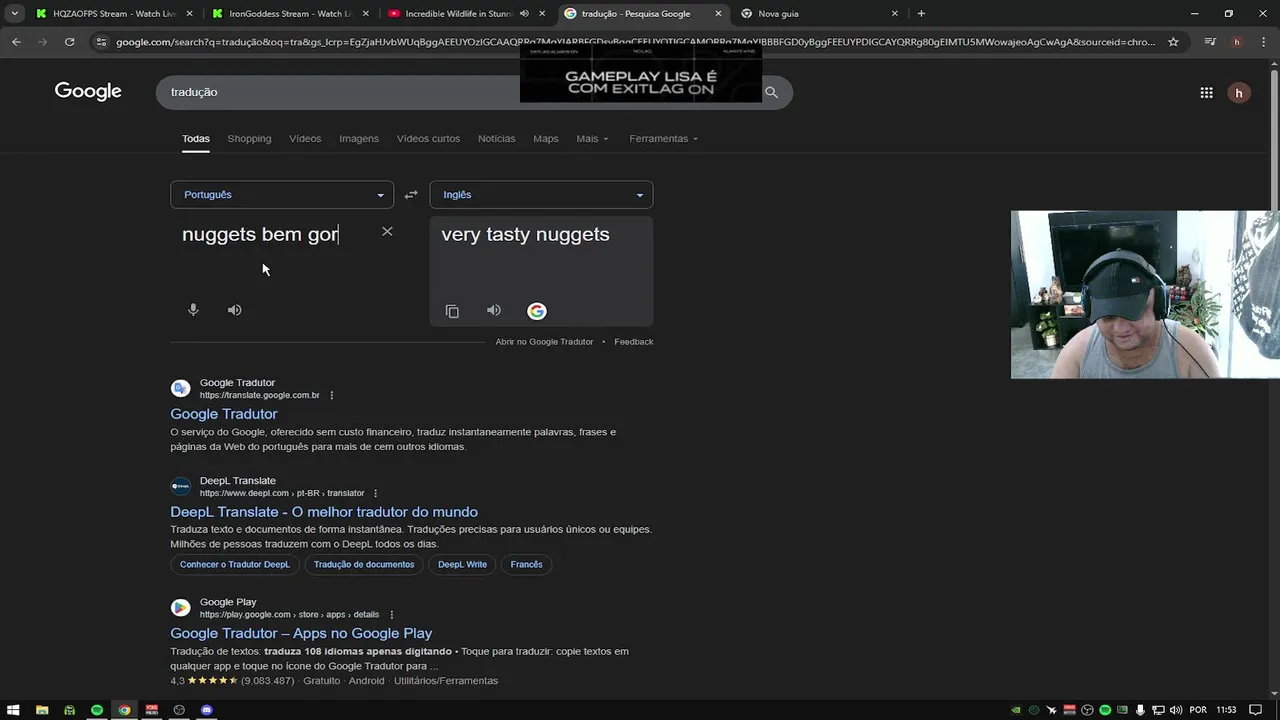Open Discord from the taskbar
This screenshot has height=720, width=1280.
pyautogui.click(x=207, y=710)
